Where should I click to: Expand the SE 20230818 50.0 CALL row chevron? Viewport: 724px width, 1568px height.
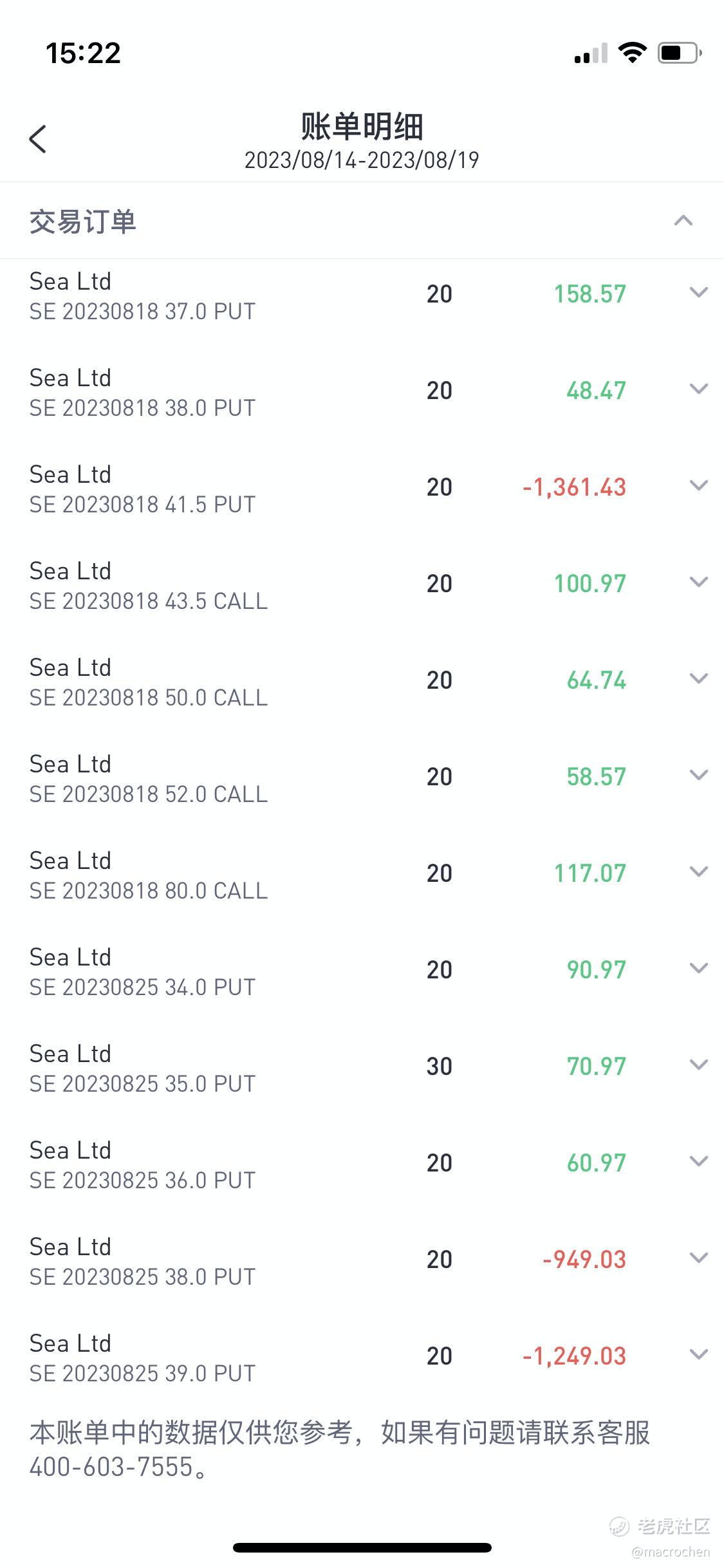point(699,679)
